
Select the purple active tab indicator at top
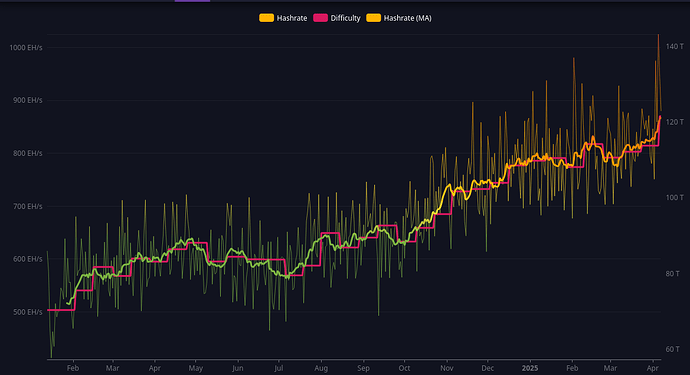pyautogui.click(x=192, y=1)
